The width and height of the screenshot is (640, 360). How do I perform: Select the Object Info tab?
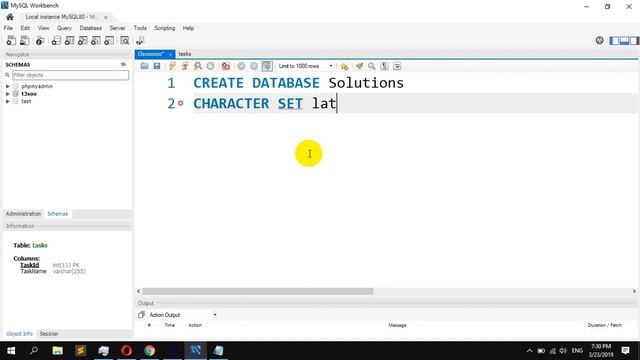point(19,334)
